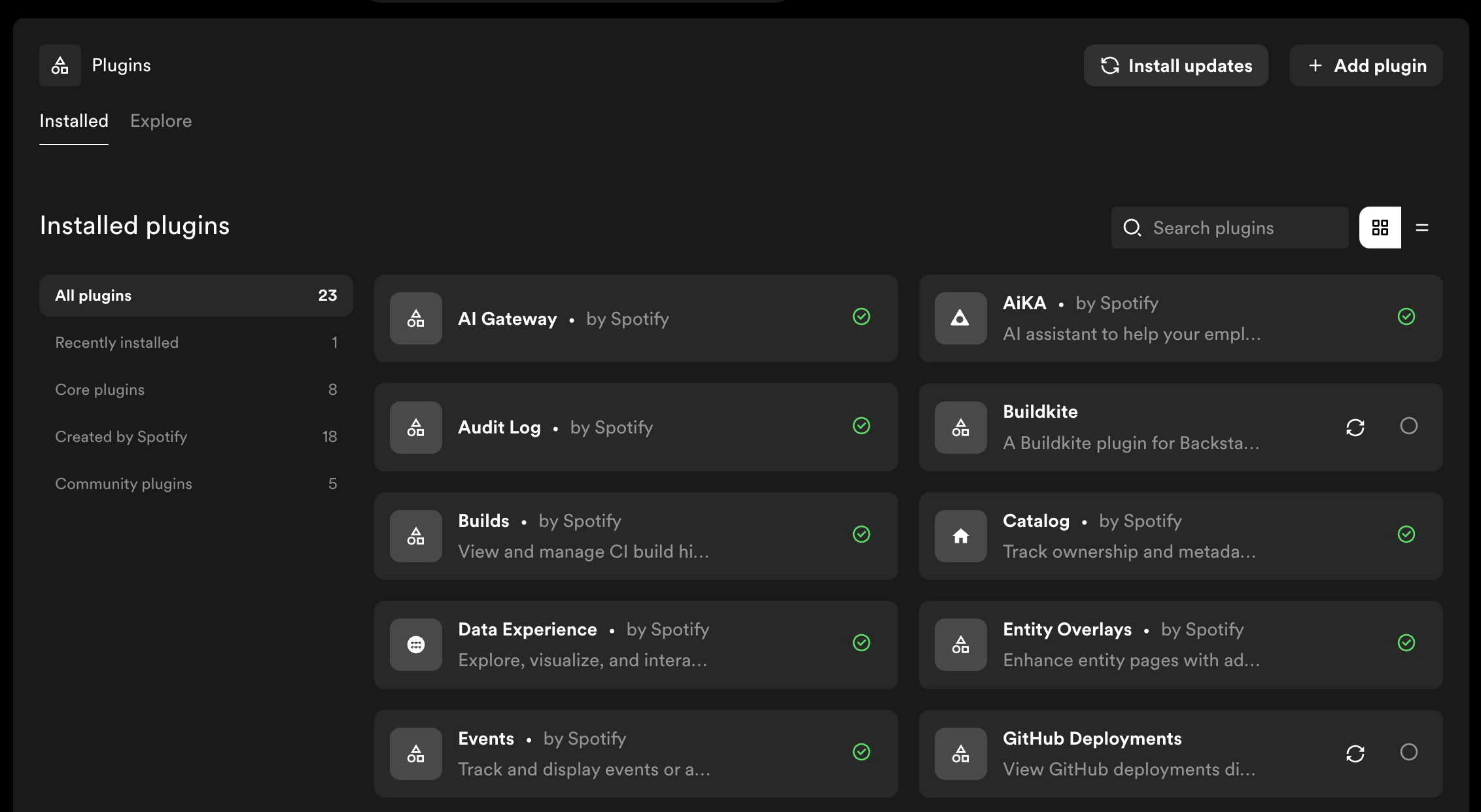Click the 'A Buildkite plugin for Backsta…' description

click(1131, 443)
